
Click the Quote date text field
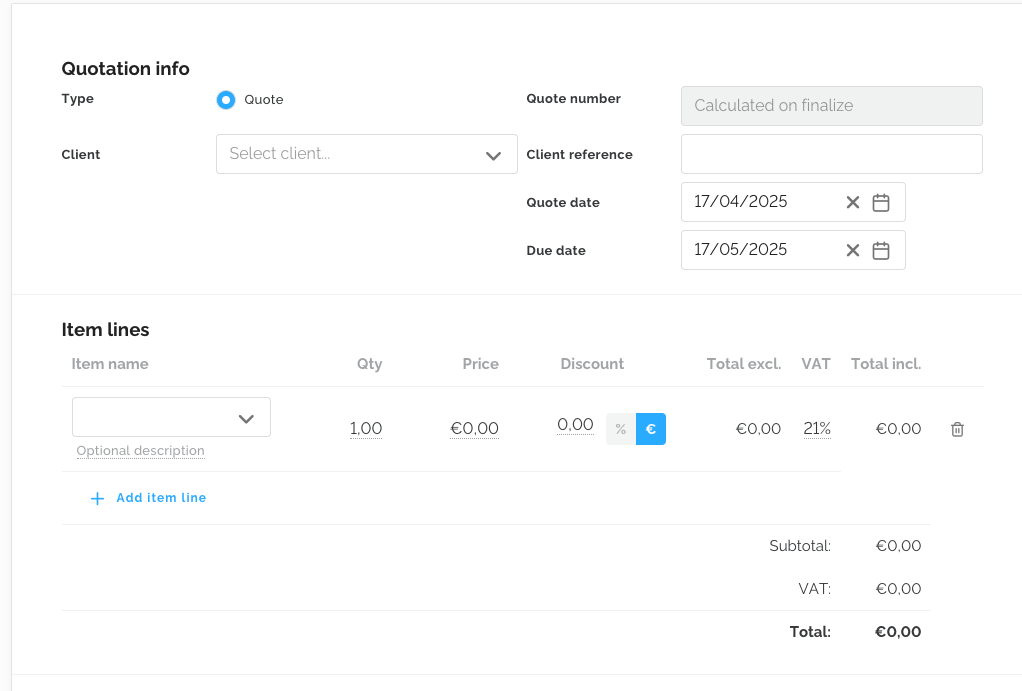(760, 202)
